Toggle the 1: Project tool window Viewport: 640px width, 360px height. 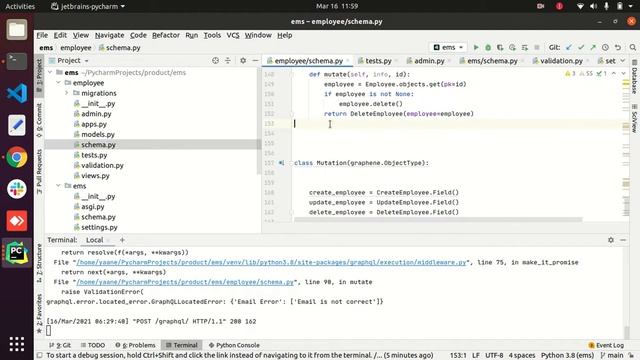tap(39, 75)
